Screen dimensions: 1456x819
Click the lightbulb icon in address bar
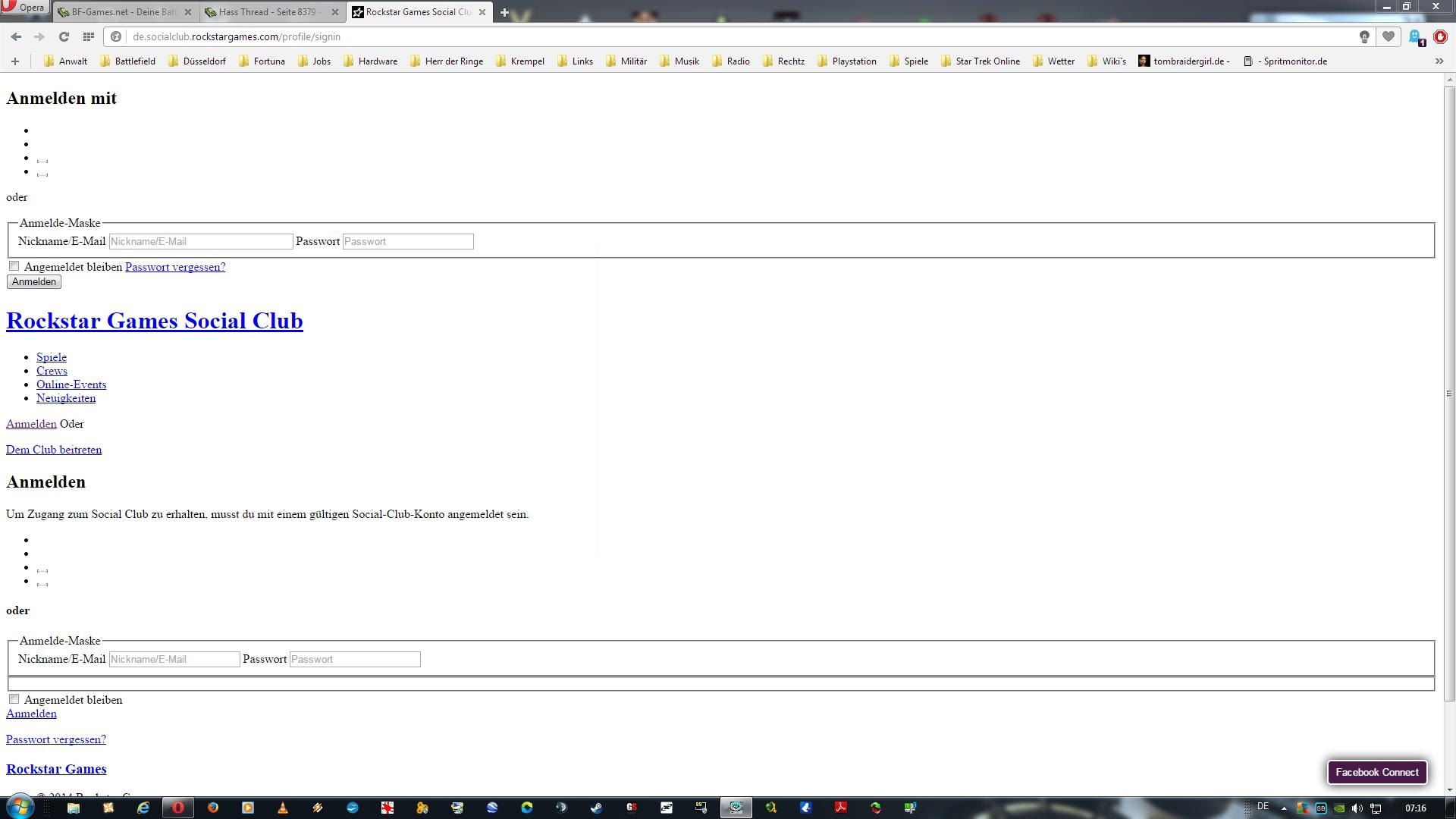click(x=1364, y=36)
